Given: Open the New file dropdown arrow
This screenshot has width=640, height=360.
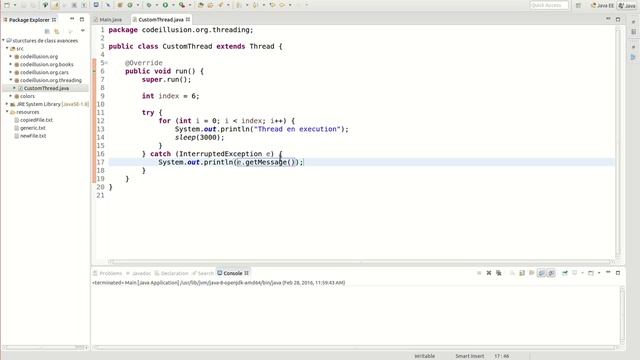Looking at the screenshot, I should click(15, 5).
